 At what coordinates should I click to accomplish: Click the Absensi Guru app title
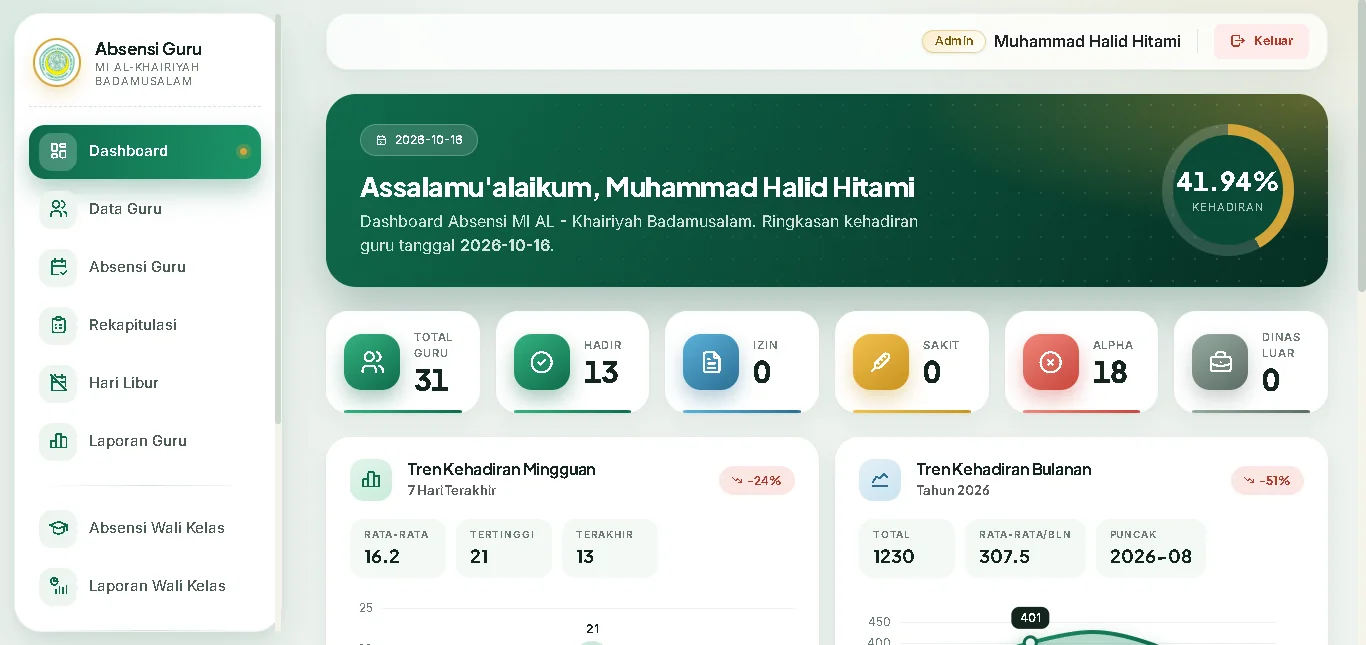148,48
